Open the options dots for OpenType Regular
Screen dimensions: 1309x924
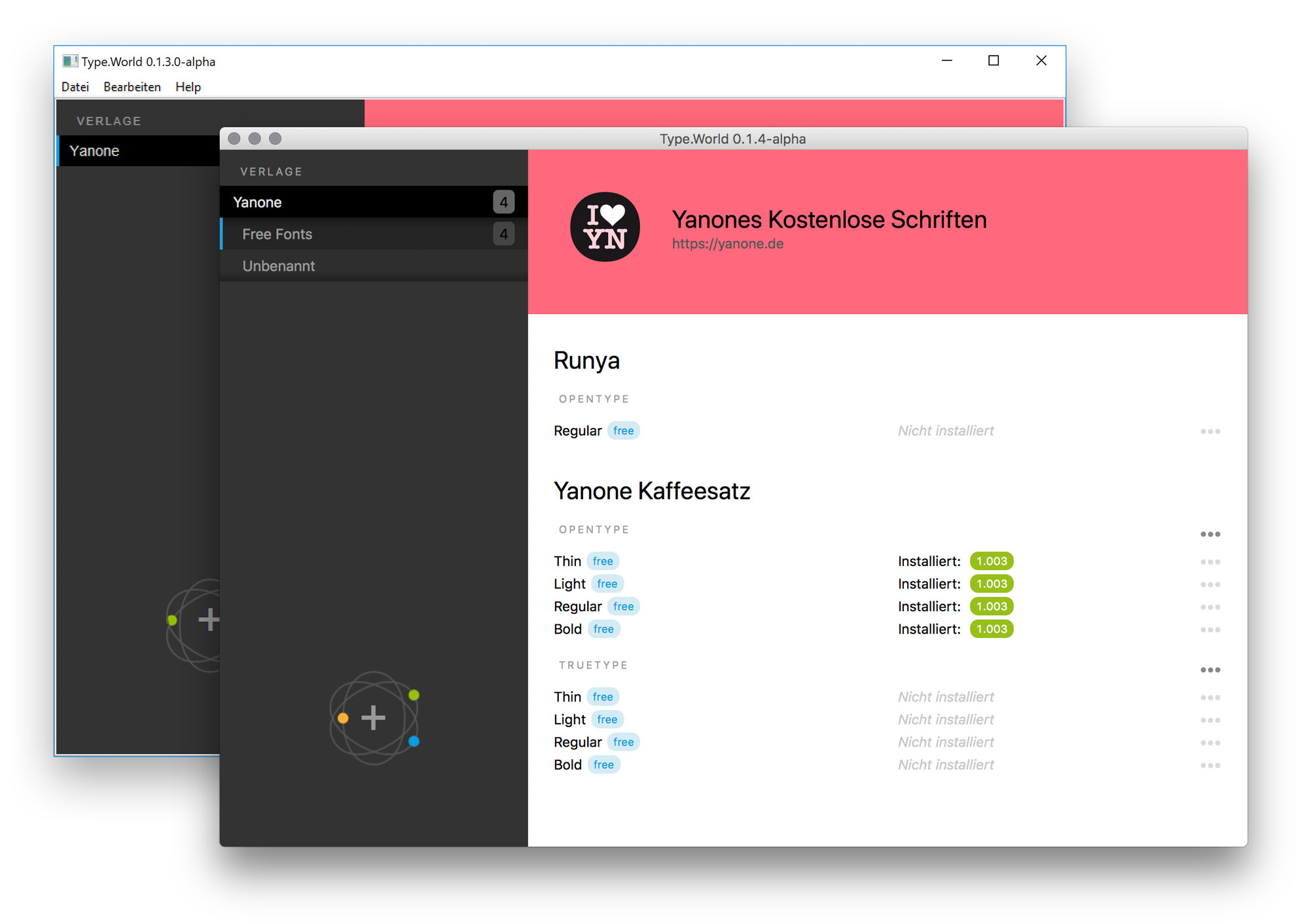(x=1210, y=607)
